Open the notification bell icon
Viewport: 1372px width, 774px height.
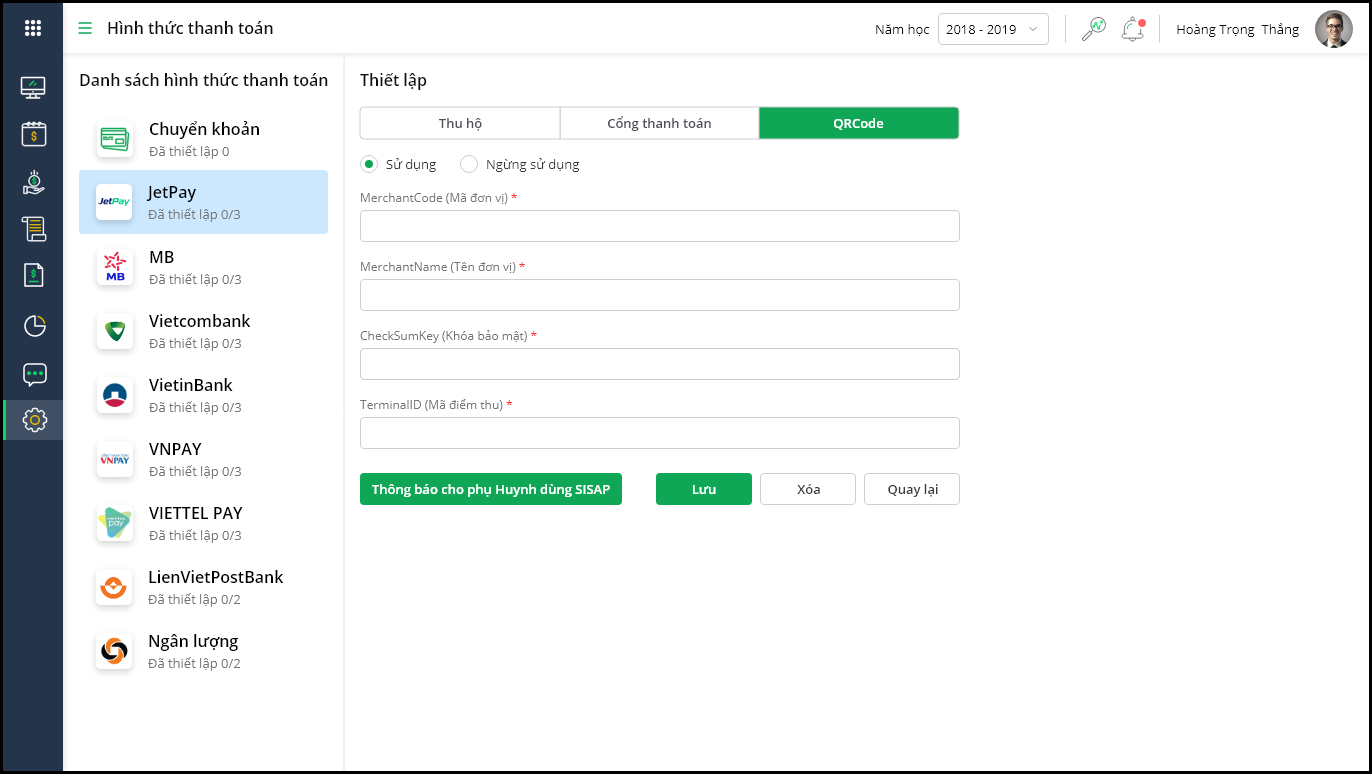[x=1132, y=29]
